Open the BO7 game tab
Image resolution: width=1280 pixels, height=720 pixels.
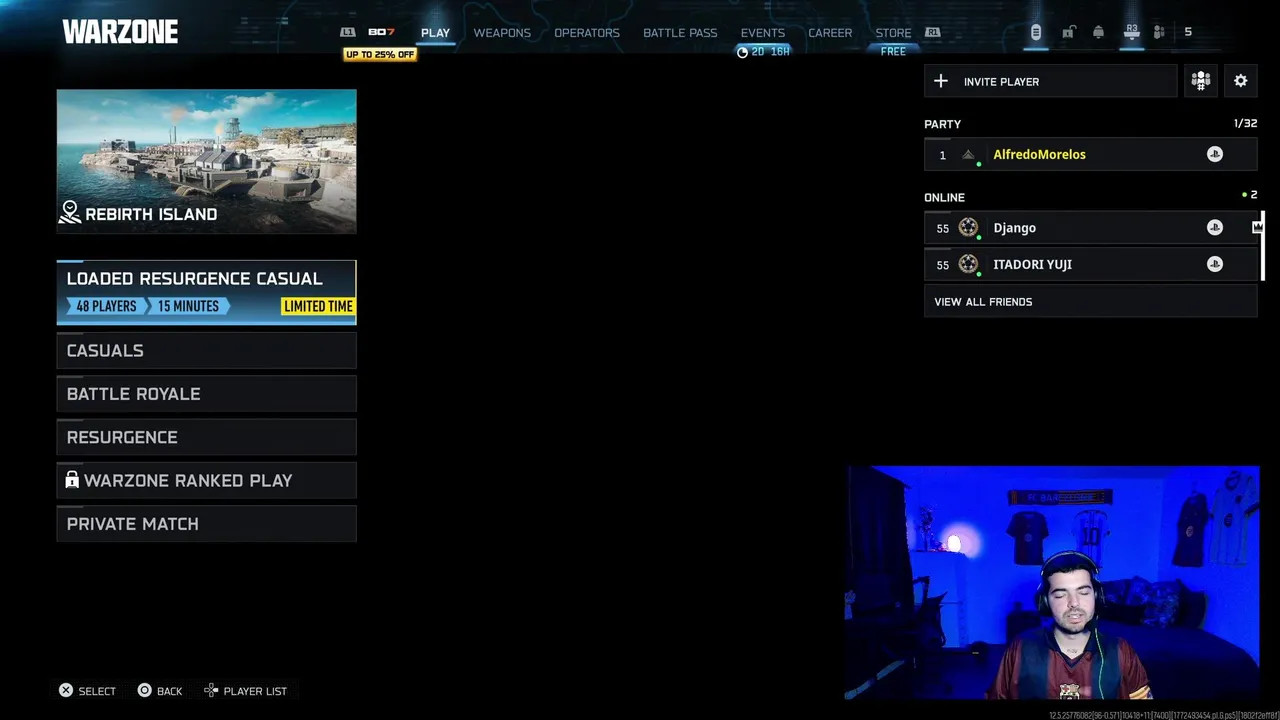(x=381, y=32)
